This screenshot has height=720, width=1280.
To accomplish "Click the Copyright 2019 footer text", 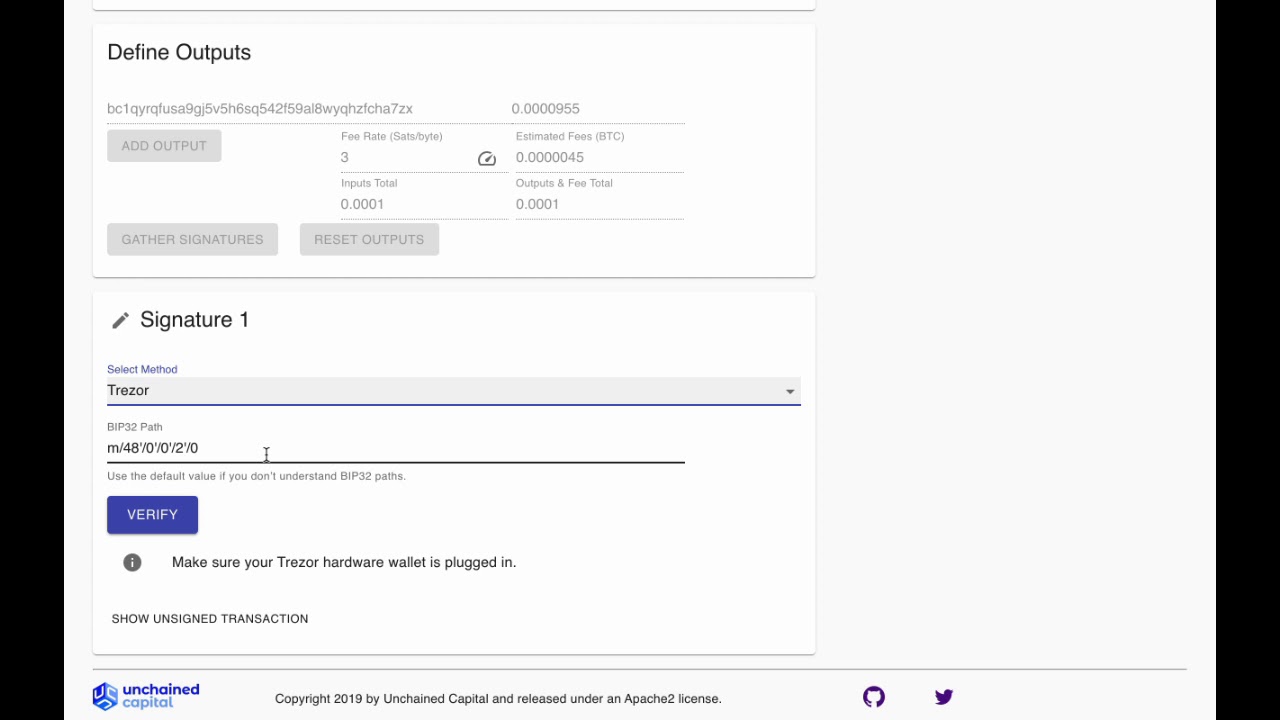I will click(498, 699).
